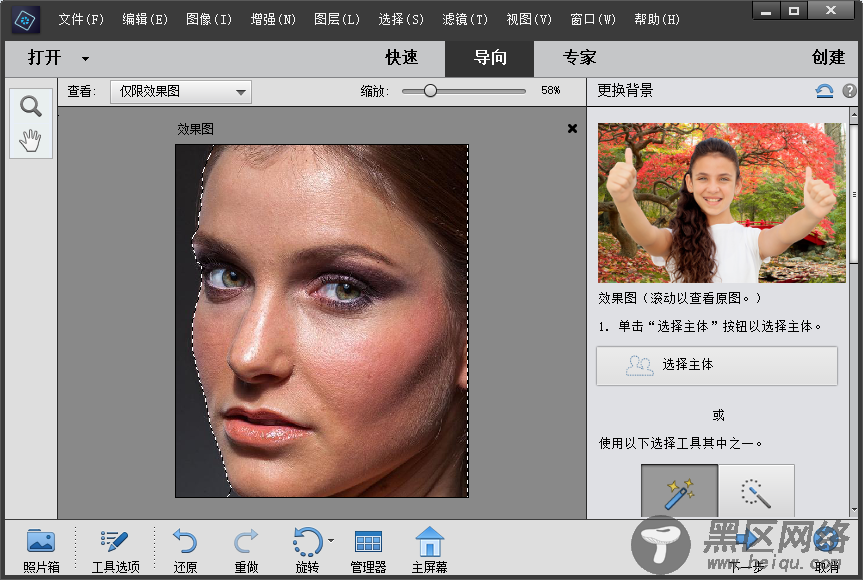This screenshot has width=863, height=580.
Task: Select the Hand pan tool
Action: coord(30,140)
